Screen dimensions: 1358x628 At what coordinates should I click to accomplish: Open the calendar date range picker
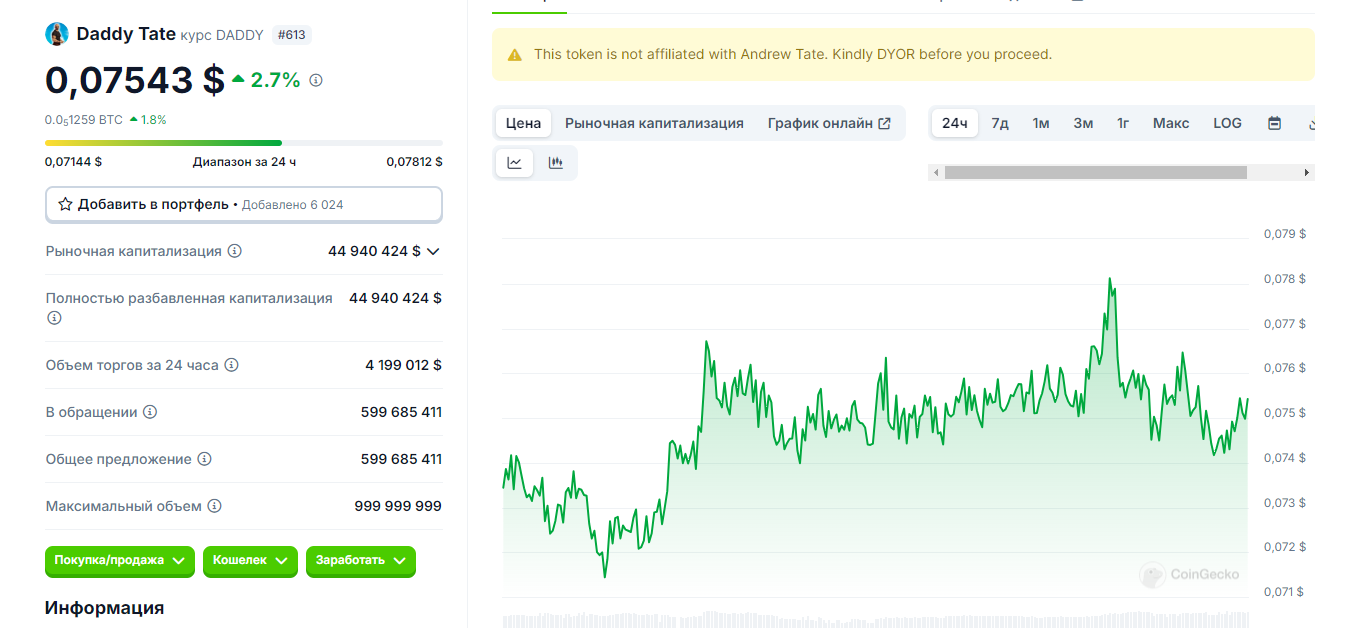tap(1274, 123)
